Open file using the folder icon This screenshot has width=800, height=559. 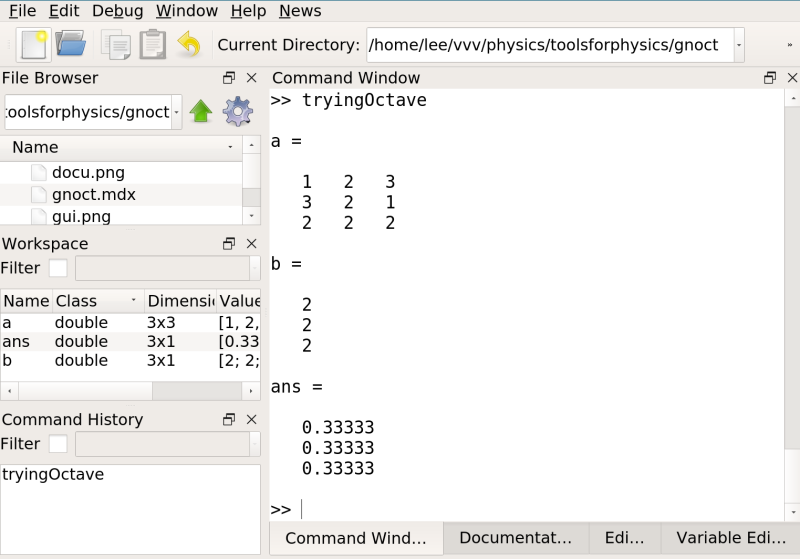coord(70,45)
